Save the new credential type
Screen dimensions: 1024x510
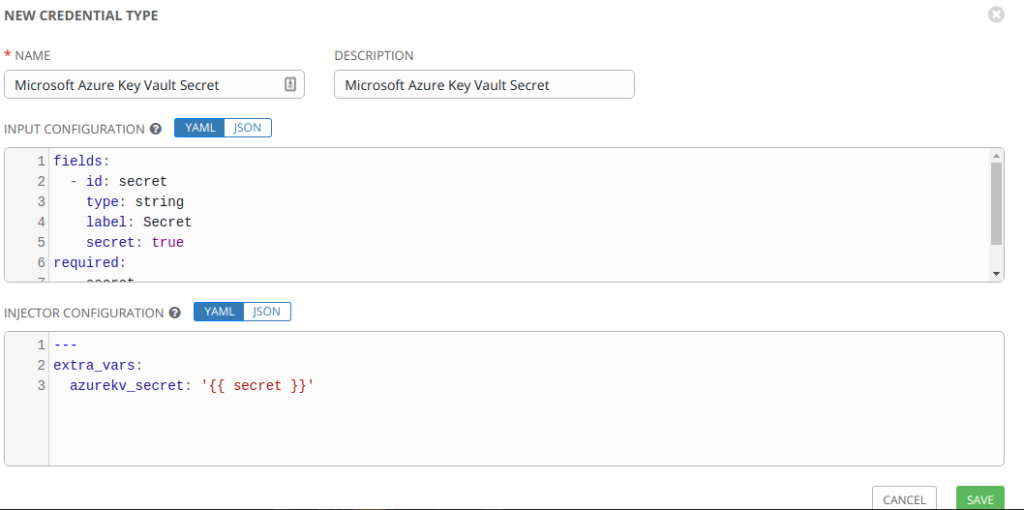point(979,499)
